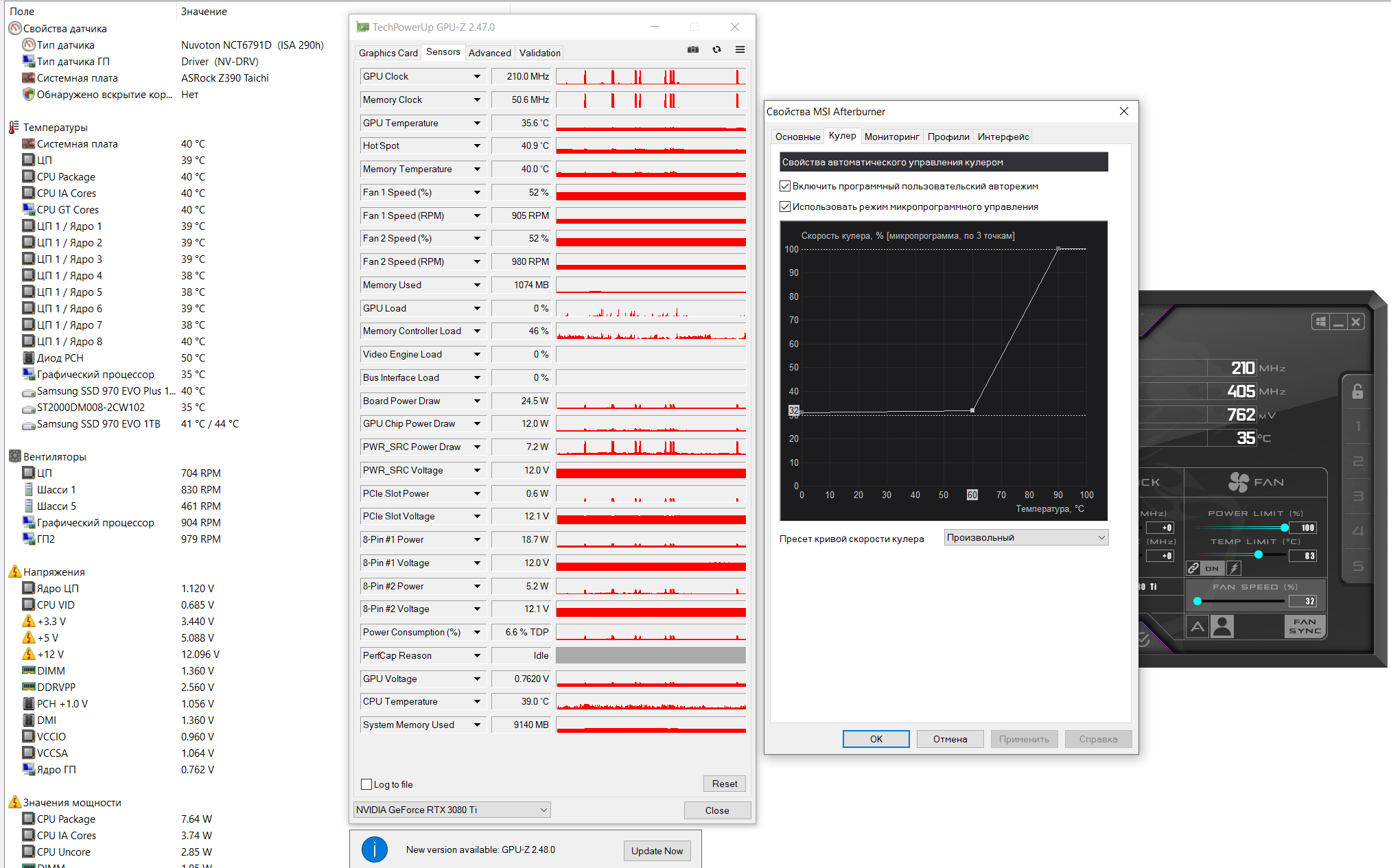Open the fan speed curve preset dropdown
Image resolution: width=1391 pixels, height=868 pixels.
[x=1025, y=537]
